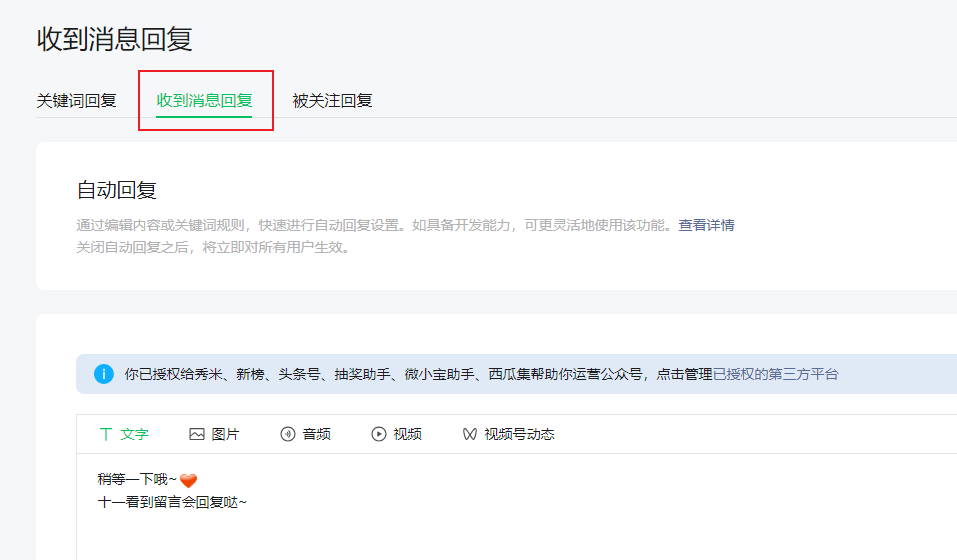Click the heart emoji in reply text
957x560 pixels.
coord(189,480)
